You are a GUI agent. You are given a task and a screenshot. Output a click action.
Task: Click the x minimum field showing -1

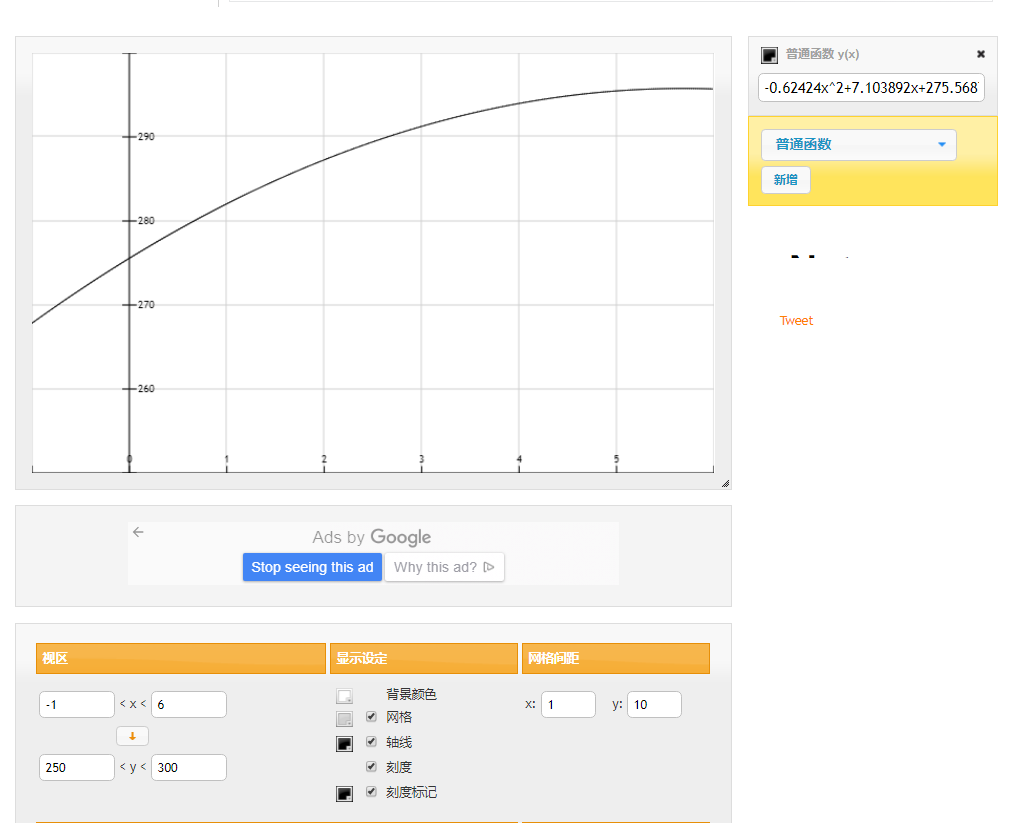coord(77,705)
